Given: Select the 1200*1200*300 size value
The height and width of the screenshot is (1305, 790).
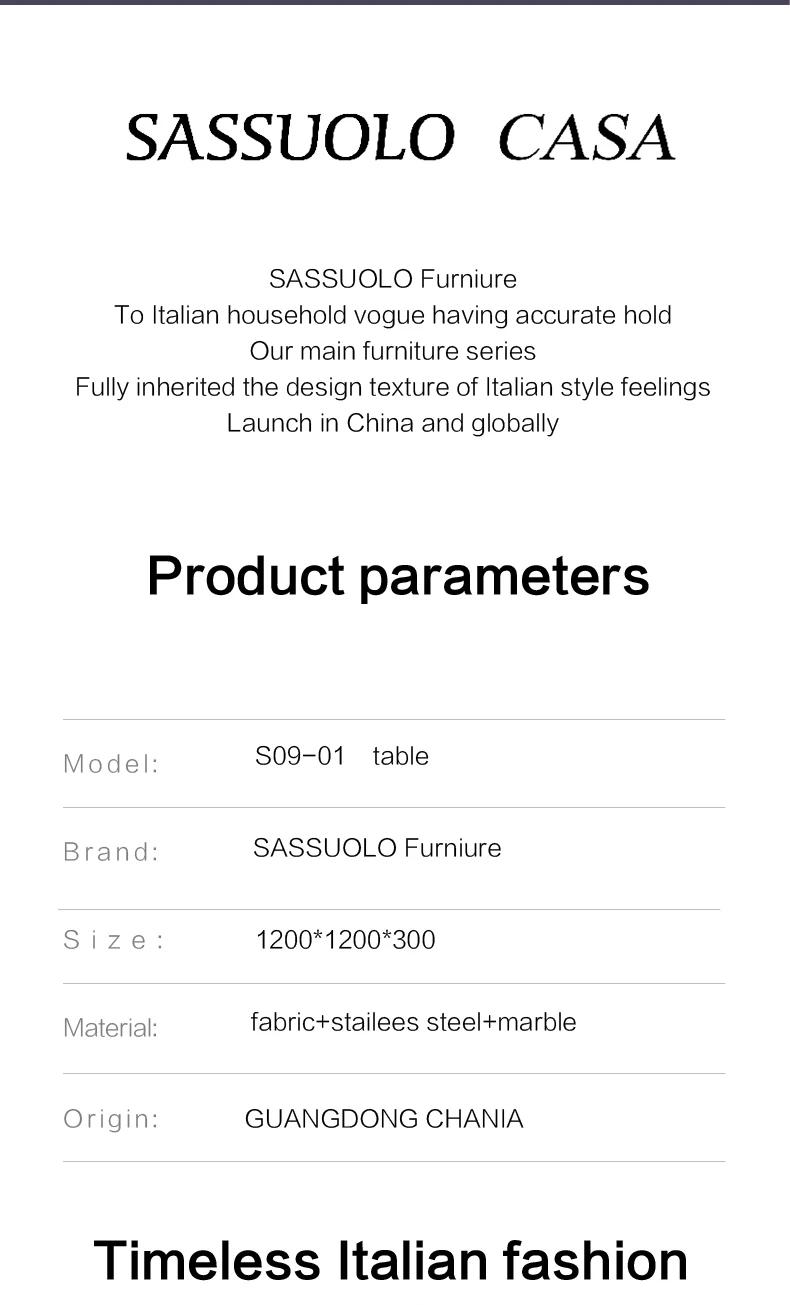Looking at the screenshot, I should [346, 940].
